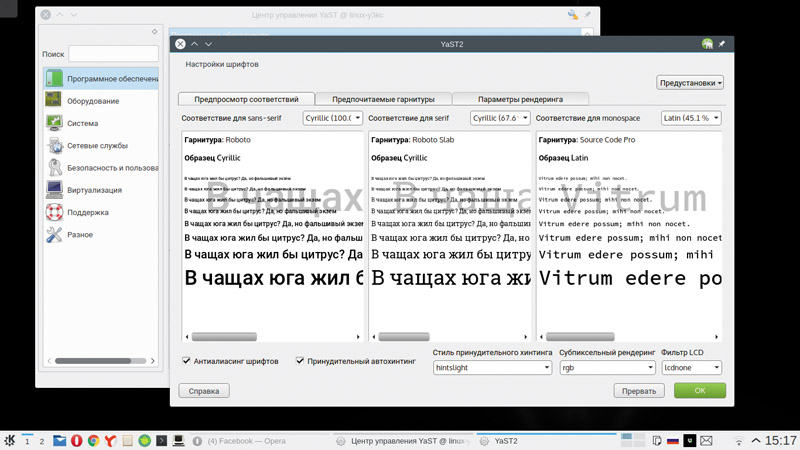Open the Предустановки dropdown button
The width and height of the screenshot is (800, 450).
click(690, 83)
